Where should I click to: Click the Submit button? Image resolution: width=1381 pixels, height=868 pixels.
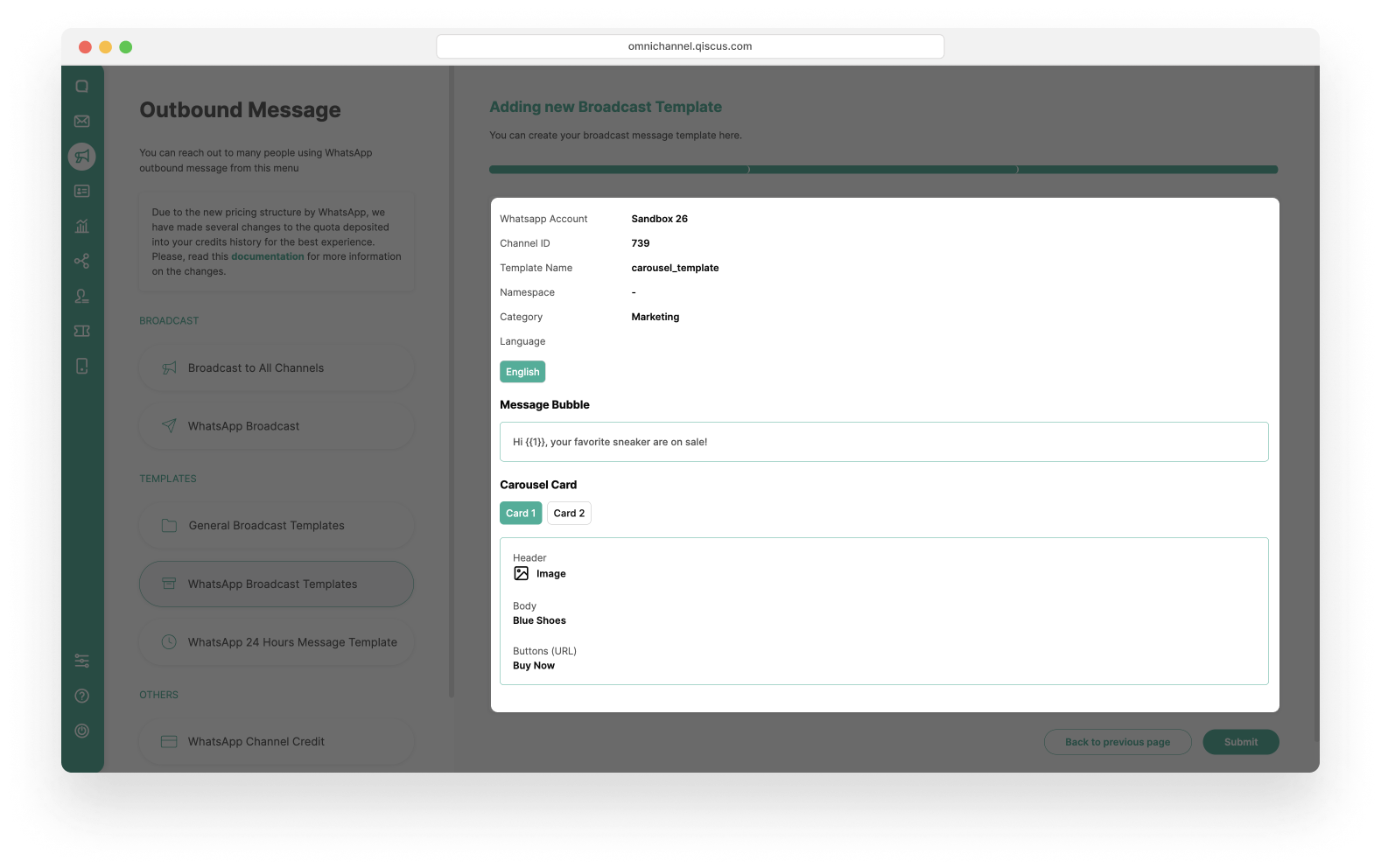(x=1241, y=742)
